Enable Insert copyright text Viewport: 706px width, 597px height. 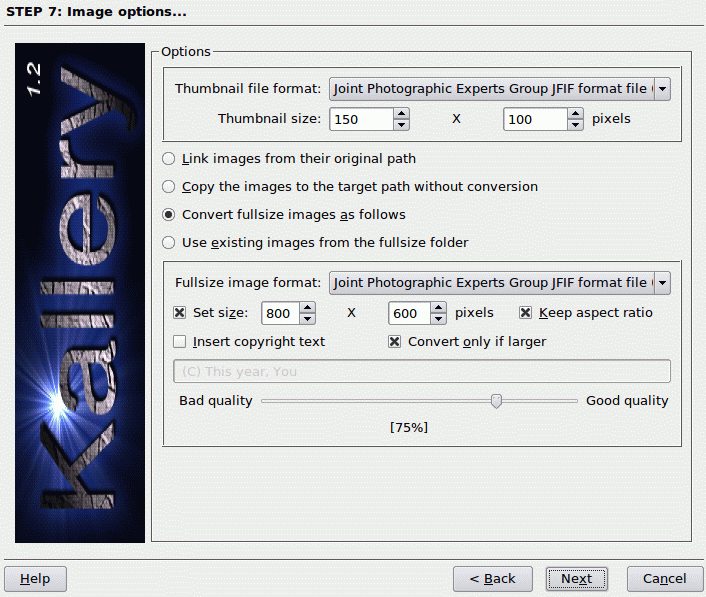pos(180,342)
